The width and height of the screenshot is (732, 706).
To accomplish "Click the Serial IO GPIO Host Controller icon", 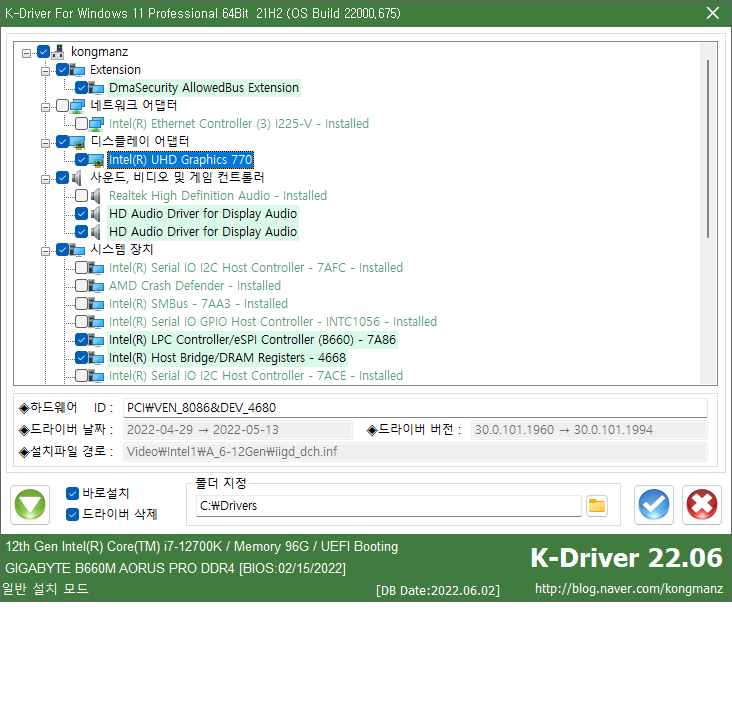I will [96, 322].
